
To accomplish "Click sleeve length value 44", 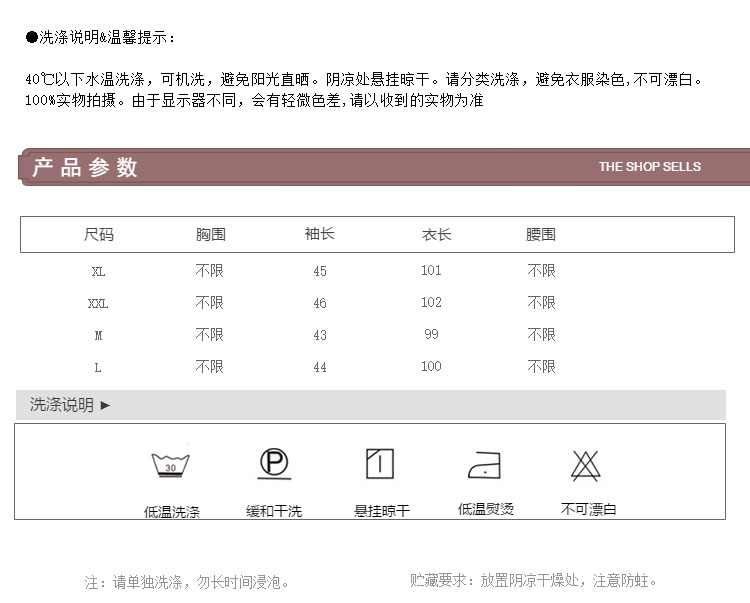I will (320, 367).
